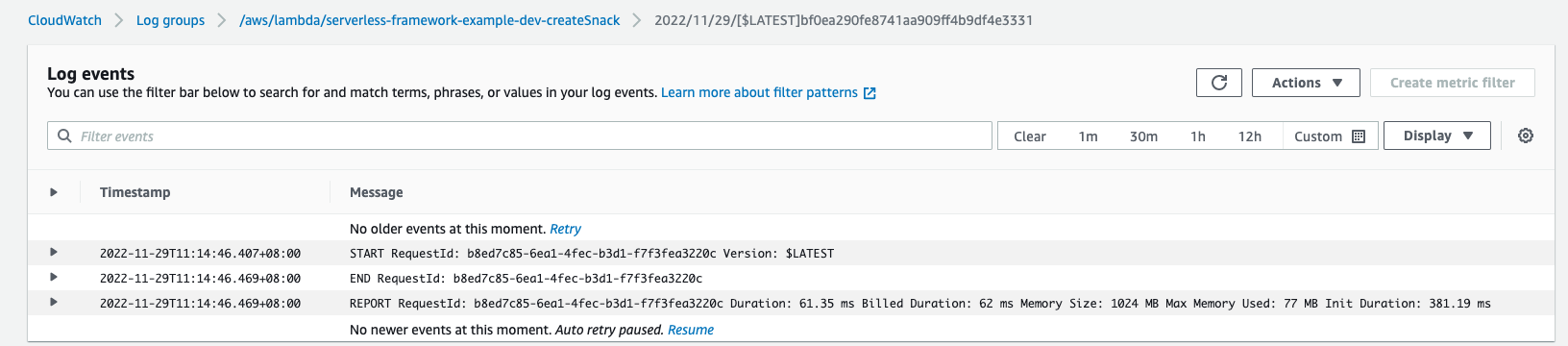Click the Create metric filter button
Viewport: 1568px width, 346px height.
[1453, 83]
